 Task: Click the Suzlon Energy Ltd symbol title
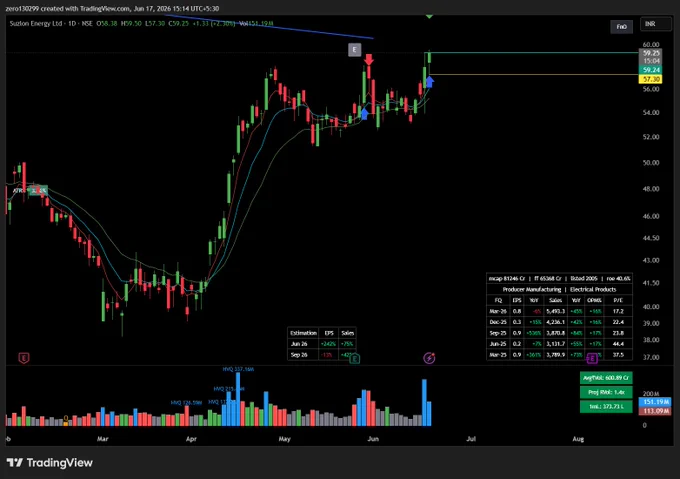[x=36, y=23]
